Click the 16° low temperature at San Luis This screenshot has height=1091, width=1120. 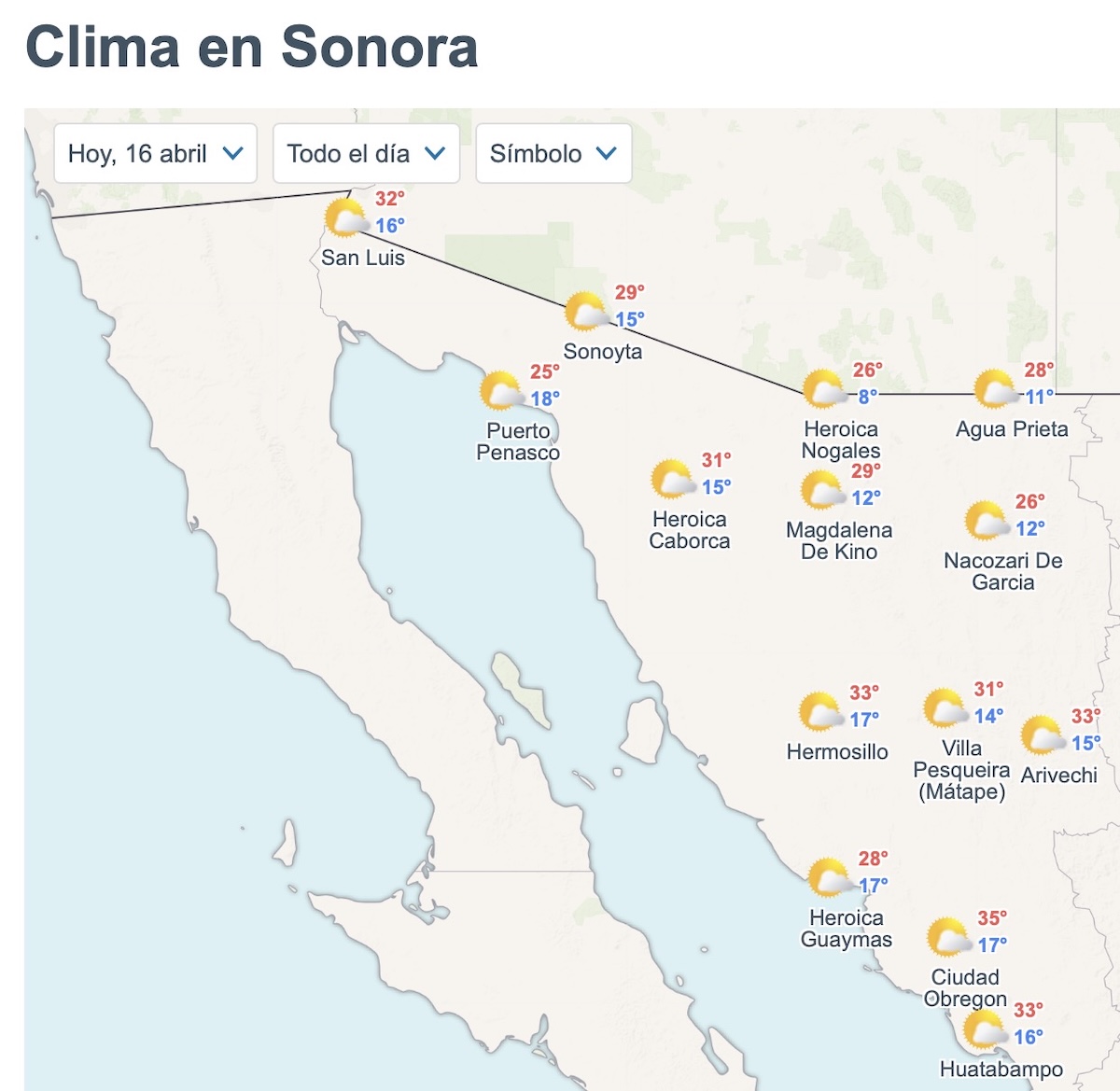tap(394, 226)
